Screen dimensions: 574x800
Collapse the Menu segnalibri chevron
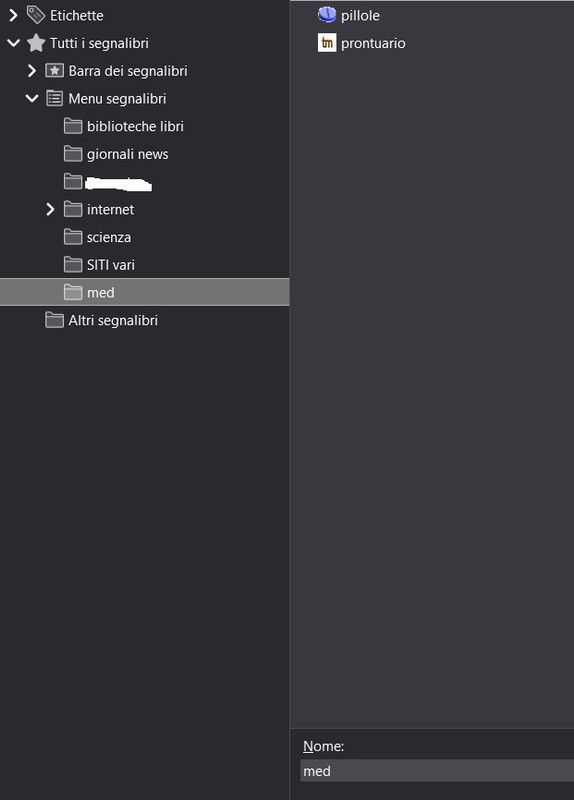32,98
